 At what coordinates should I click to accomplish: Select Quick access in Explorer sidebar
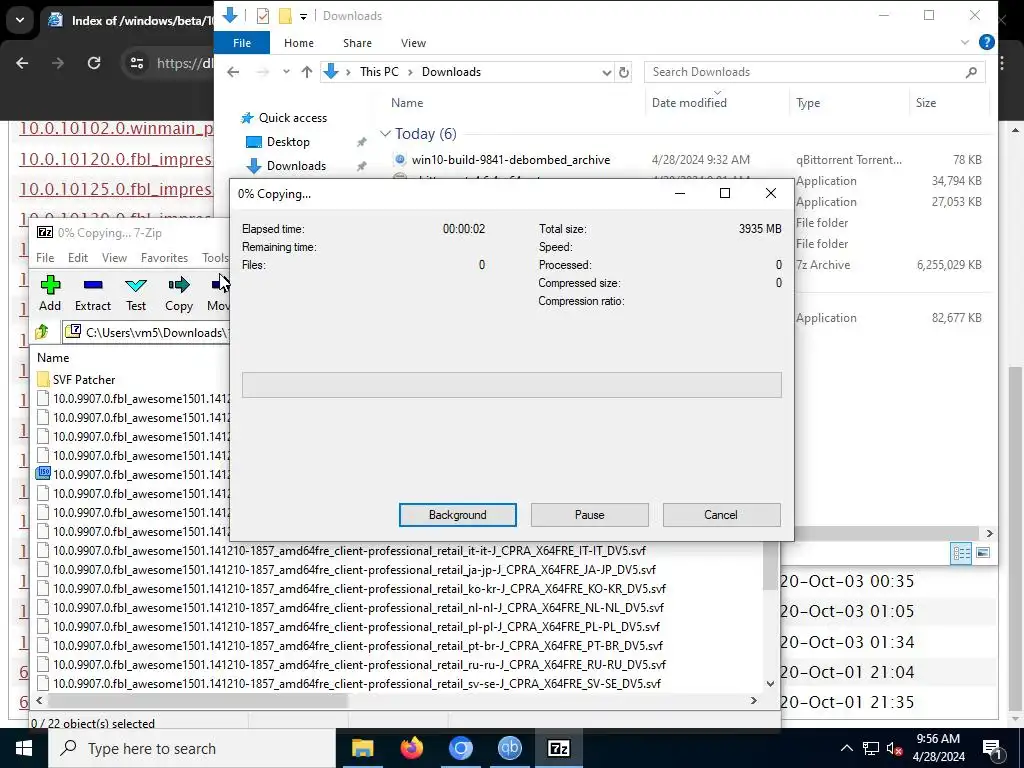[x=284, y=118]
